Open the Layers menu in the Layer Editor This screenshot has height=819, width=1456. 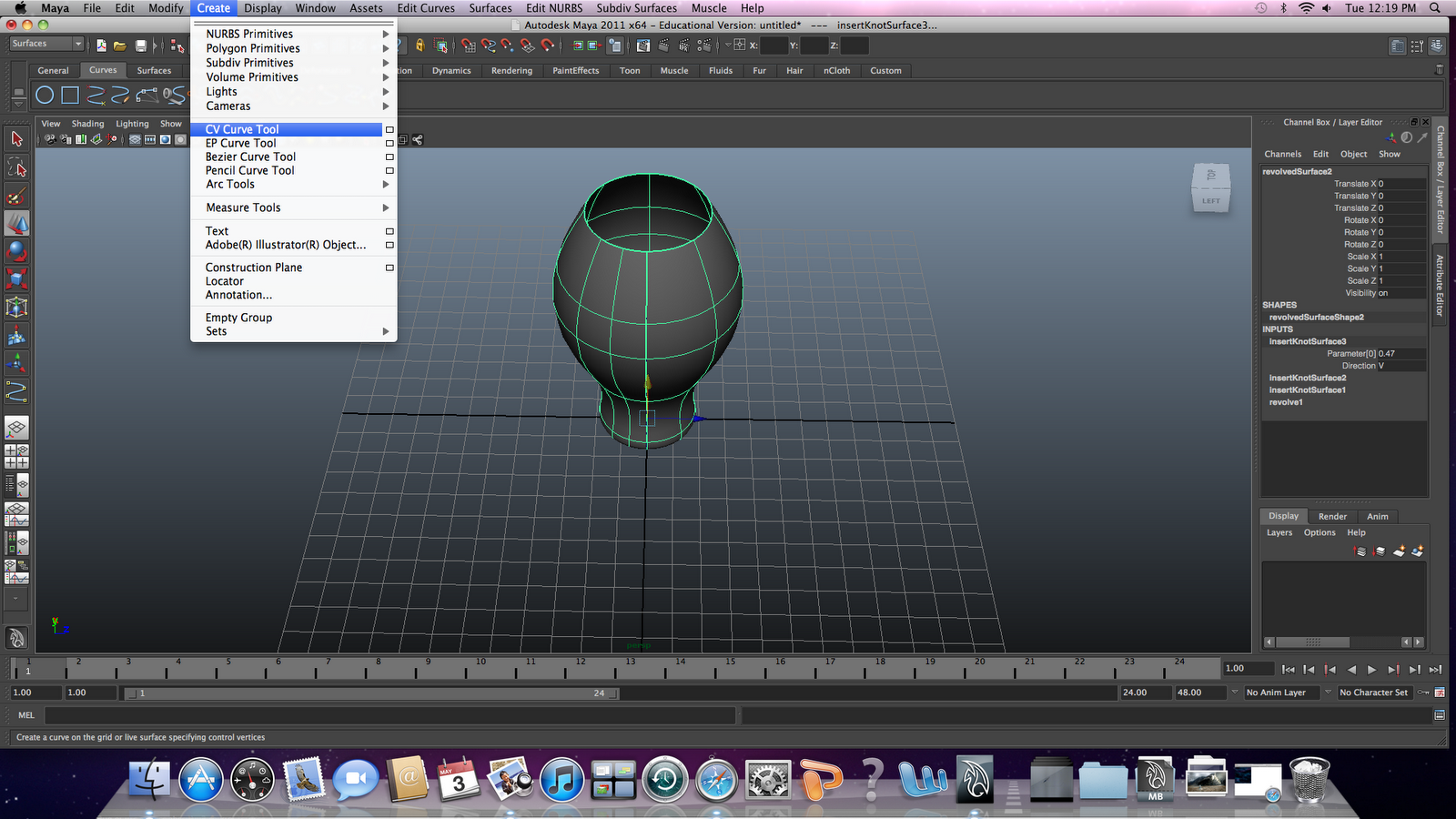(1279, 532)
